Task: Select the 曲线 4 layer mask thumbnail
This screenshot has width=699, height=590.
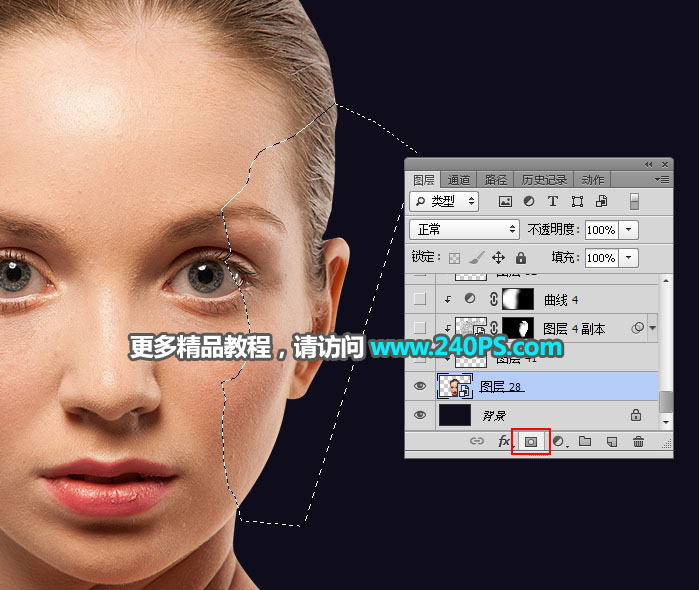Action: [x=518, y=299]
